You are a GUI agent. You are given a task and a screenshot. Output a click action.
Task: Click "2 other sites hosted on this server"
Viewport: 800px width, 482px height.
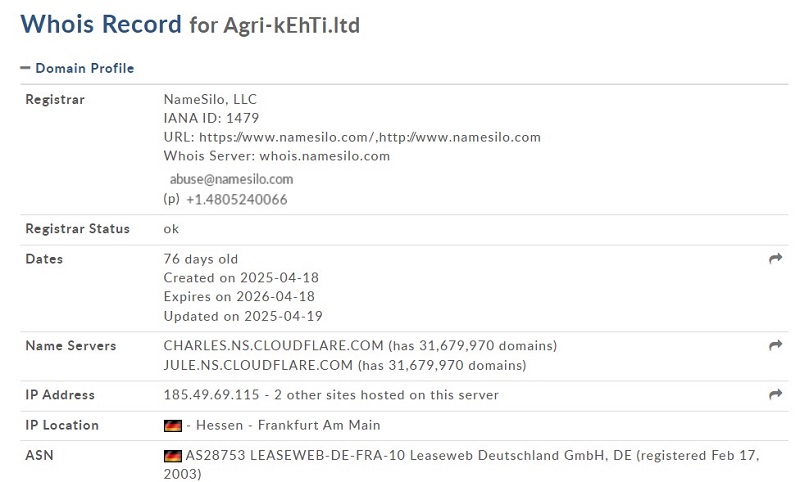(x=386, y=395)
